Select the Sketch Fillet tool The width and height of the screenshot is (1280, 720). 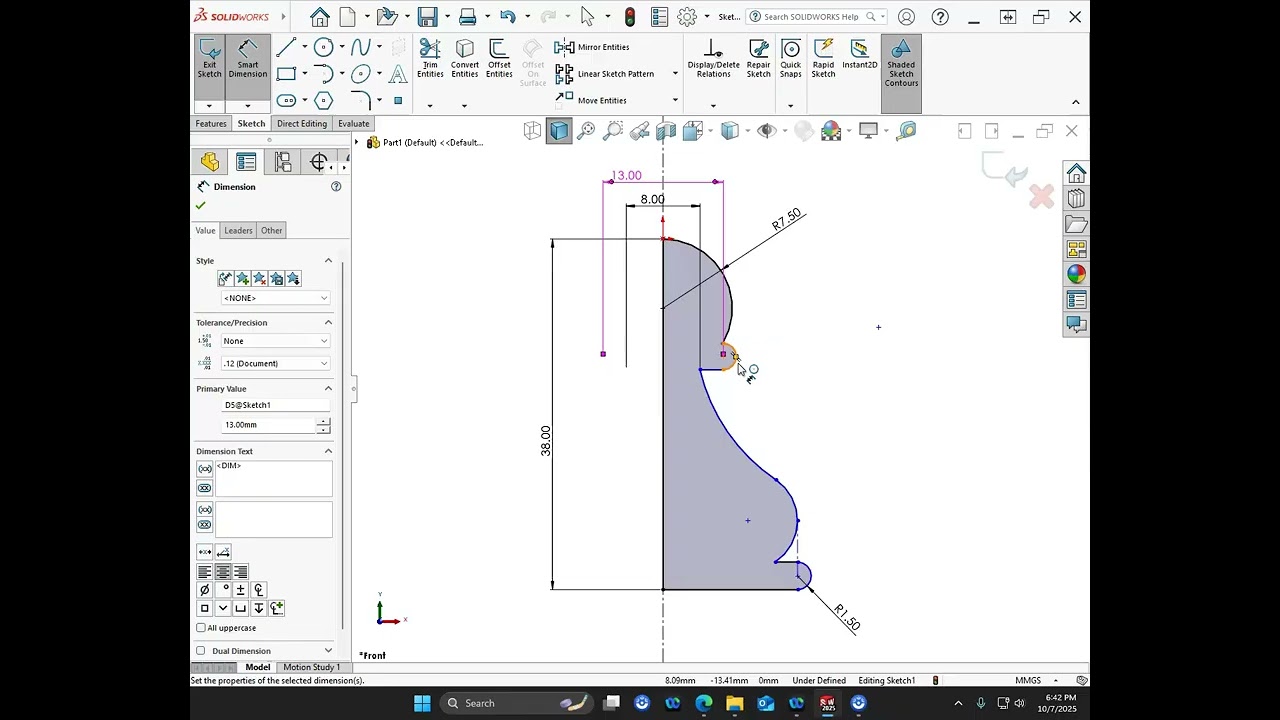[361, 100]
